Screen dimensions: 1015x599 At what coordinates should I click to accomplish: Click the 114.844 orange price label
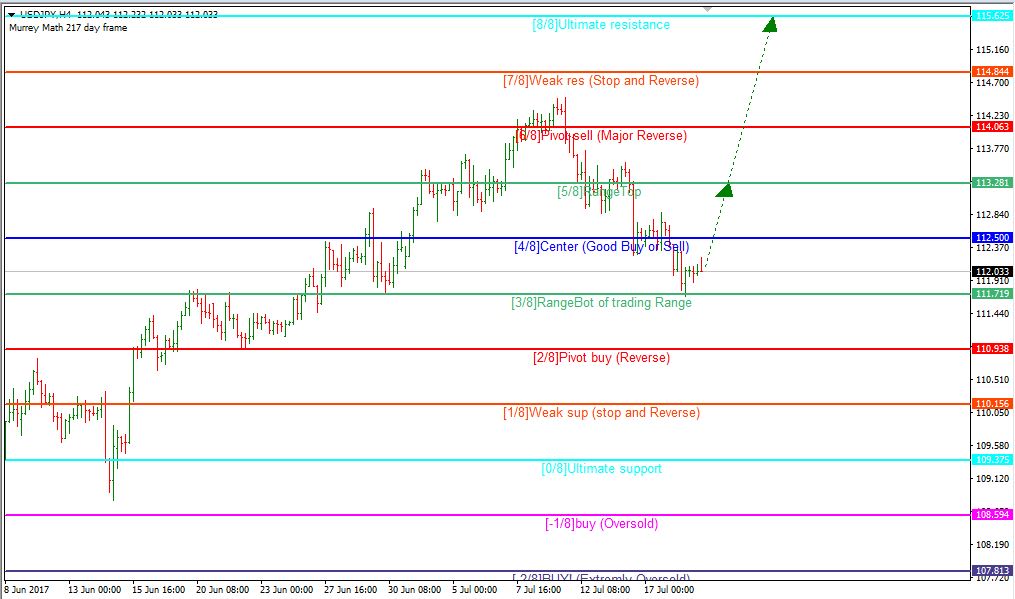point(992,72)
